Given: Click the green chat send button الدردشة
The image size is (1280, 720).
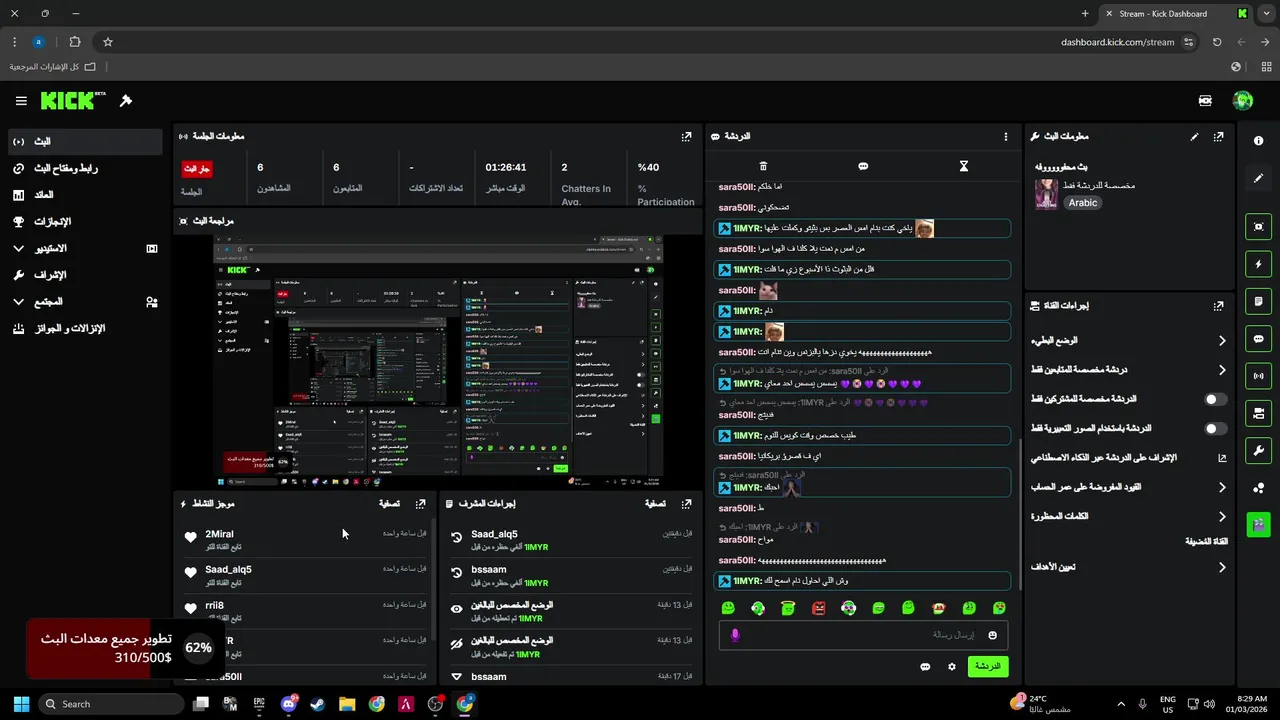Looking at the screenshot, I should 988,666.
